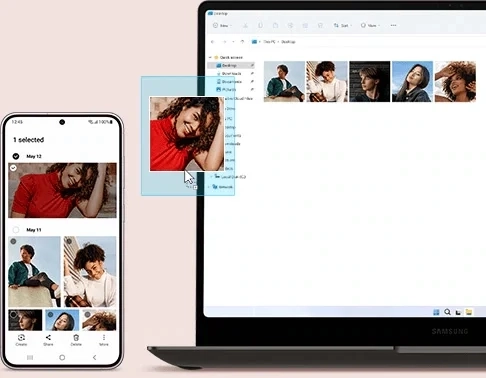This screenshot has width=486, height=378.
Task: Open the Sort dropdown in Explorer
Action: (343, 25)
